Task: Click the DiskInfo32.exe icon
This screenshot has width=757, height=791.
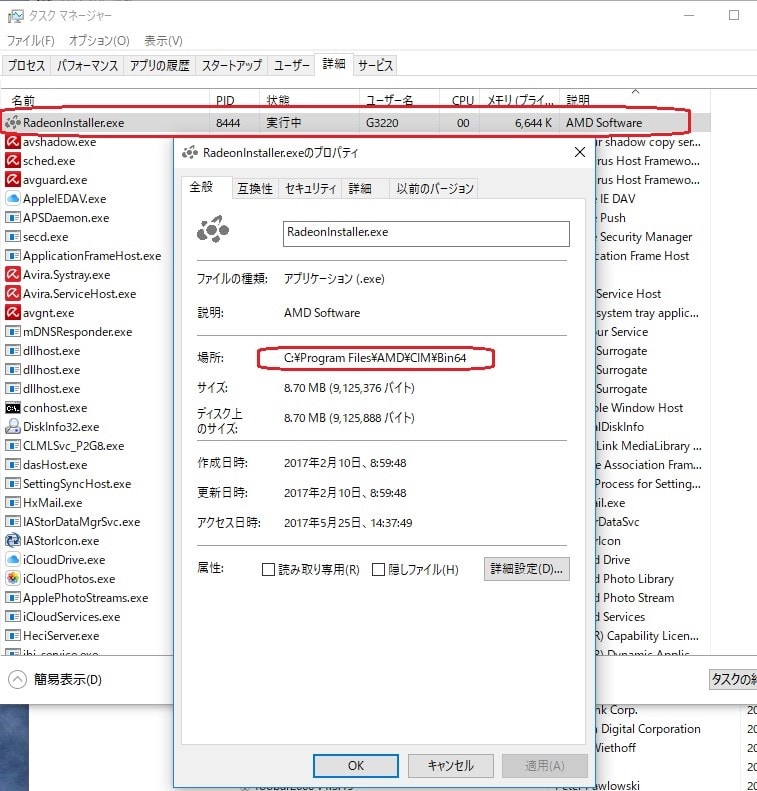Action: [x=13, y=427]
